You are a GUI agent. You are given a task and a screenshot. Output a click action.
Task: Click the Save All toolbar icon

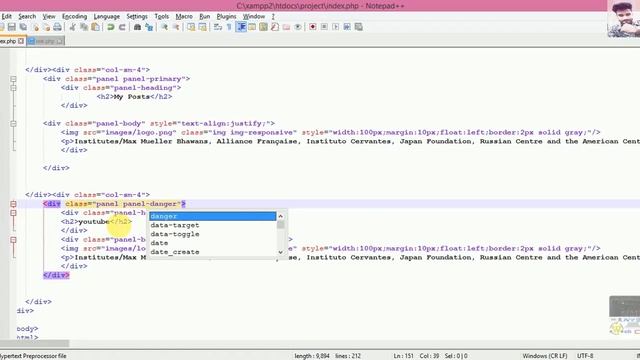click(x=23, y=27)
